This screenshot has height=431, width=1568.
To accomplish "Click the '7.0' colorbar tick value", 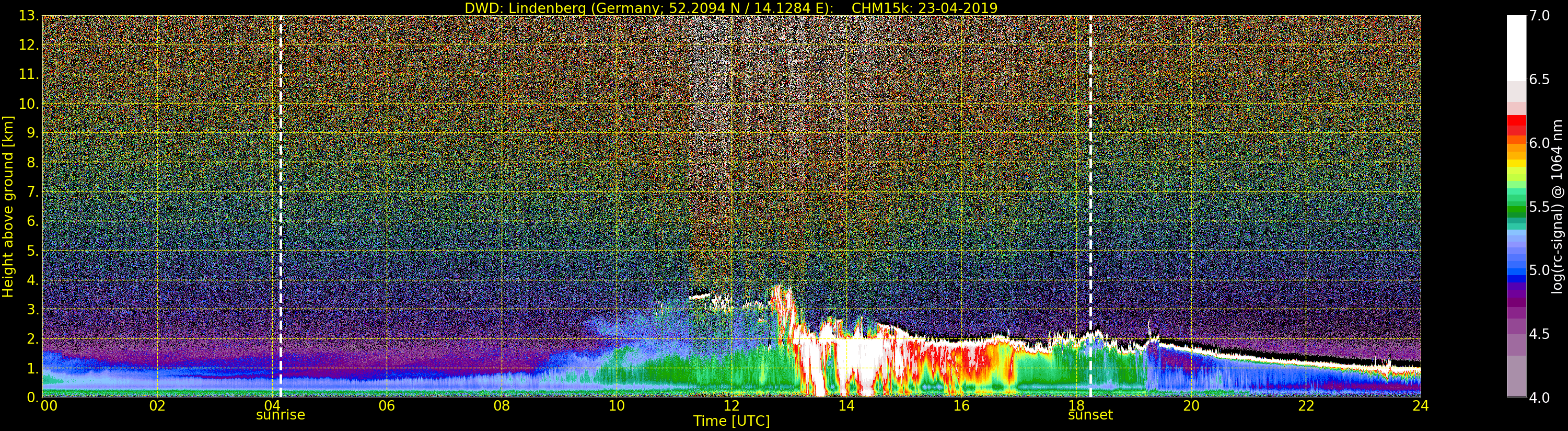I will pyautogui.click(x=1539, y=16).
